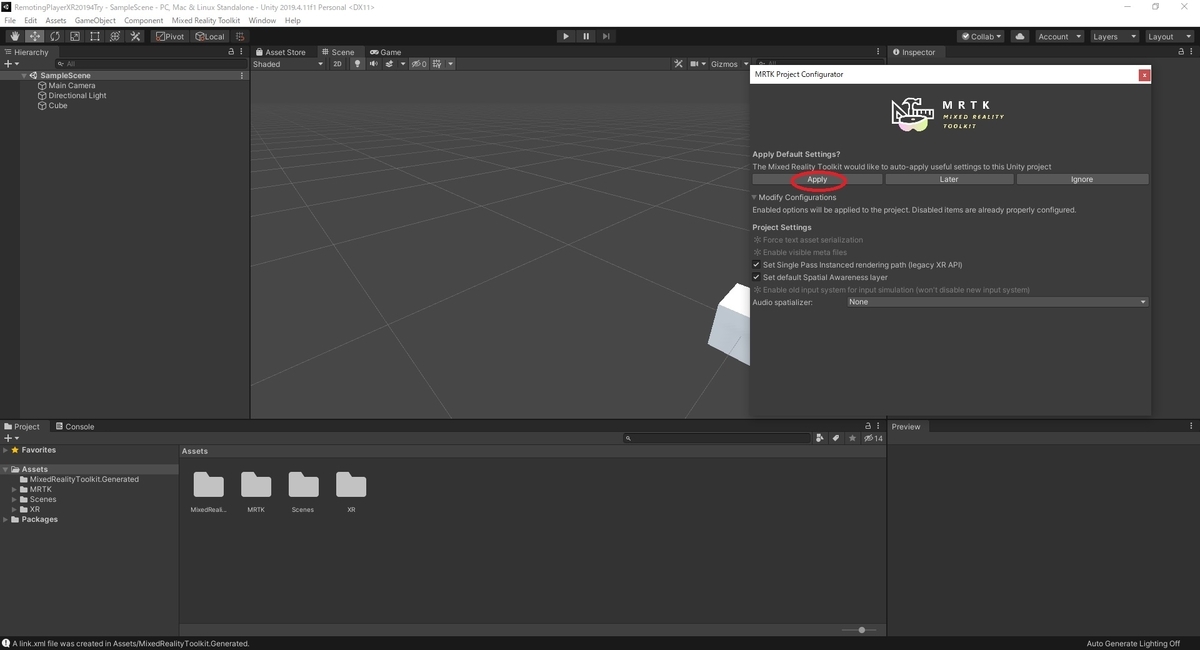Open the Shaded draw mode dropdown
Viewport: 1200px width, 650px height.
click(288, 64)
